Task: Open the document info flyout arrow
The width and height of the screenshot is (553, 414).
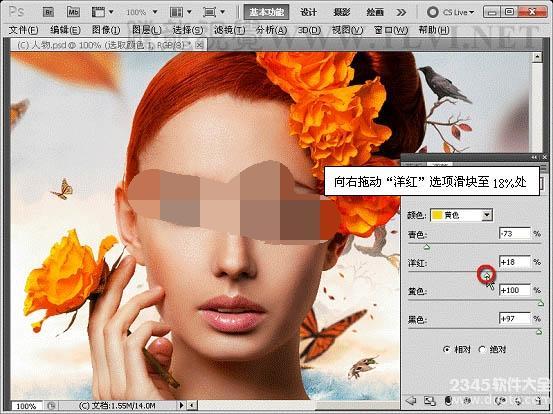Action: tap(181, 406)
